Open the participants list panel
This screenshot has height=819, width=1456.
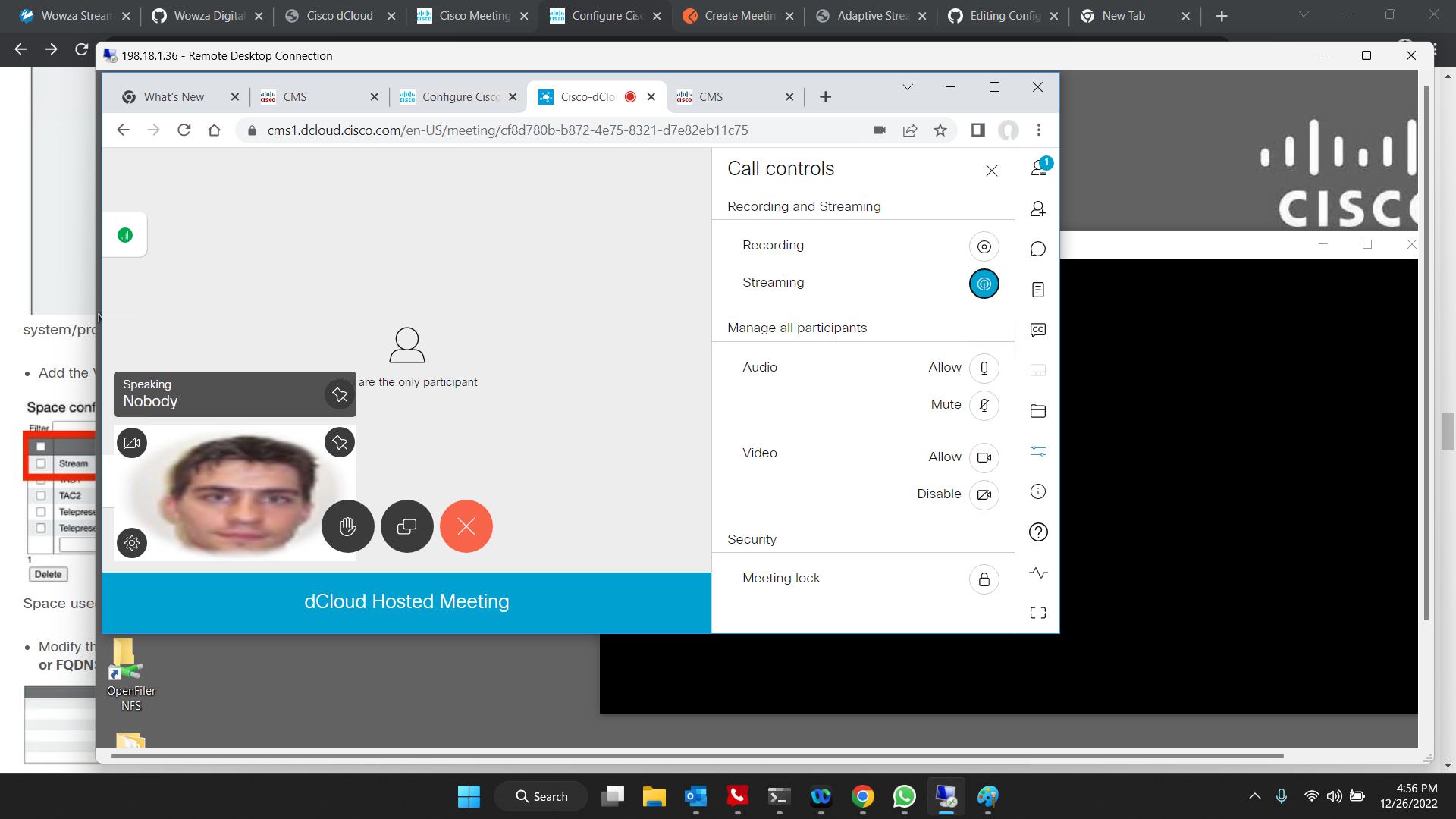tap(1037, 168)
